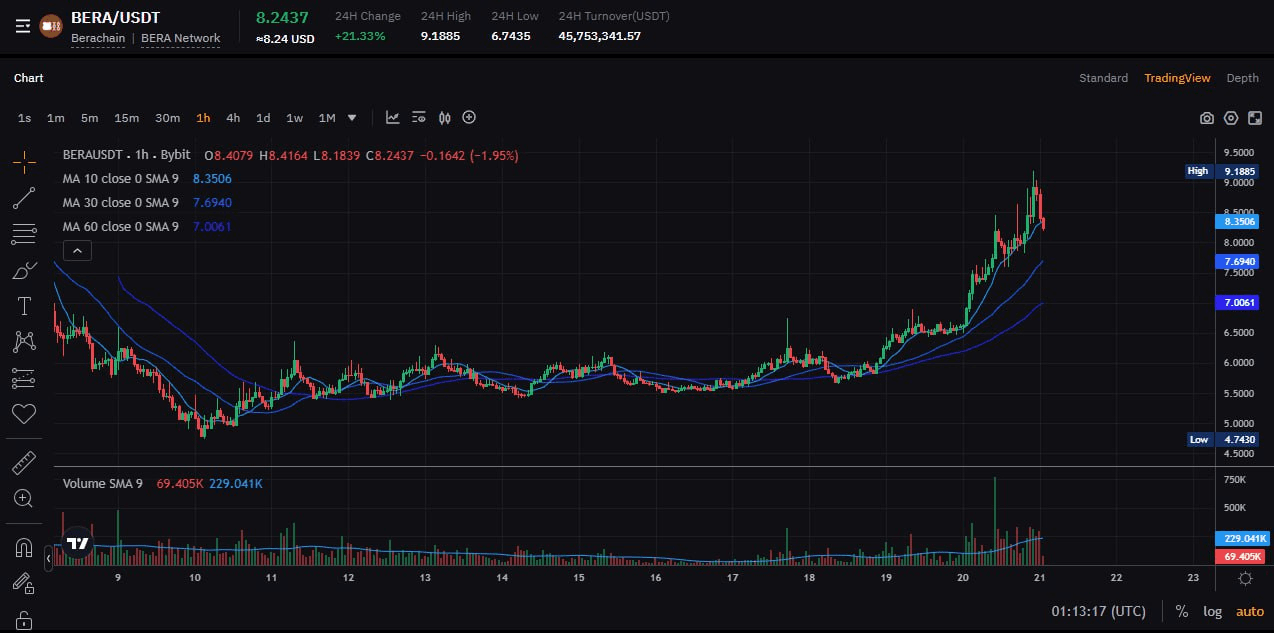Screen dimensions: 1274x633
Task: Select the 30m timeframe
Action: pos(168,118)
